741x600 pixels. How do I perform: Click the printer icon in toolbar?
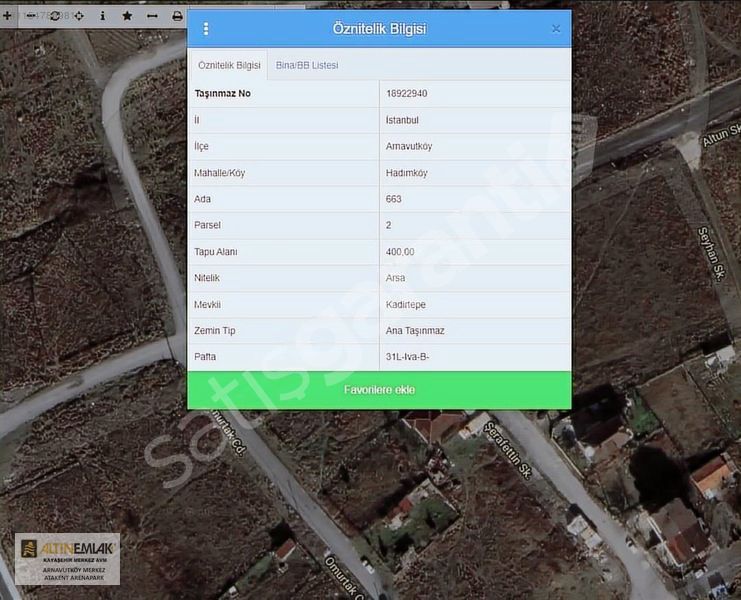coord(177,16)
